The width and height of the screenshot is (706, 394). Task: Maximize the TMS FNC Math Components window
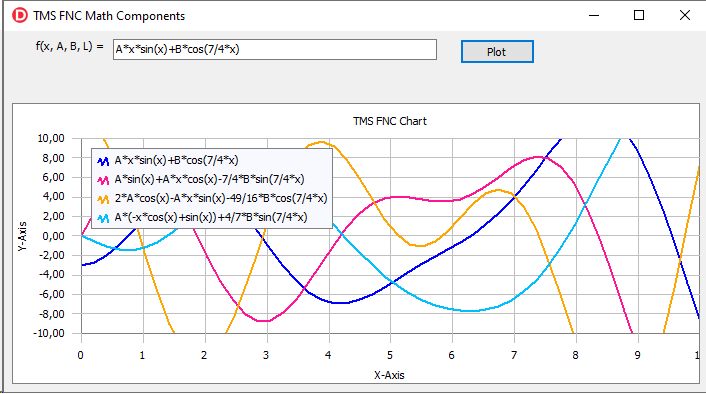point(639,15)
